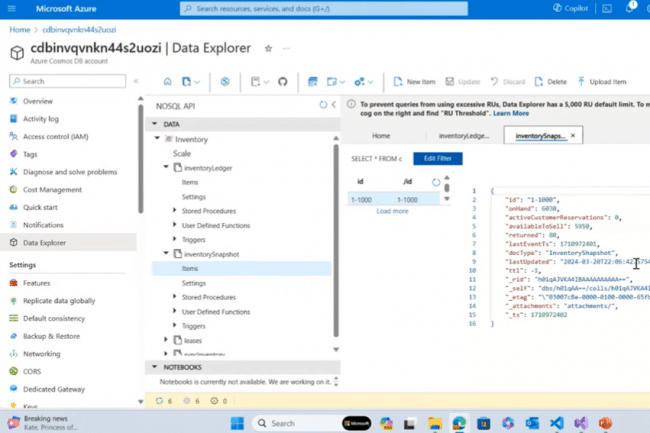Collapse the NOTEBOOKS section
Viewport: 650px width, 433px height.
[155, 367]
